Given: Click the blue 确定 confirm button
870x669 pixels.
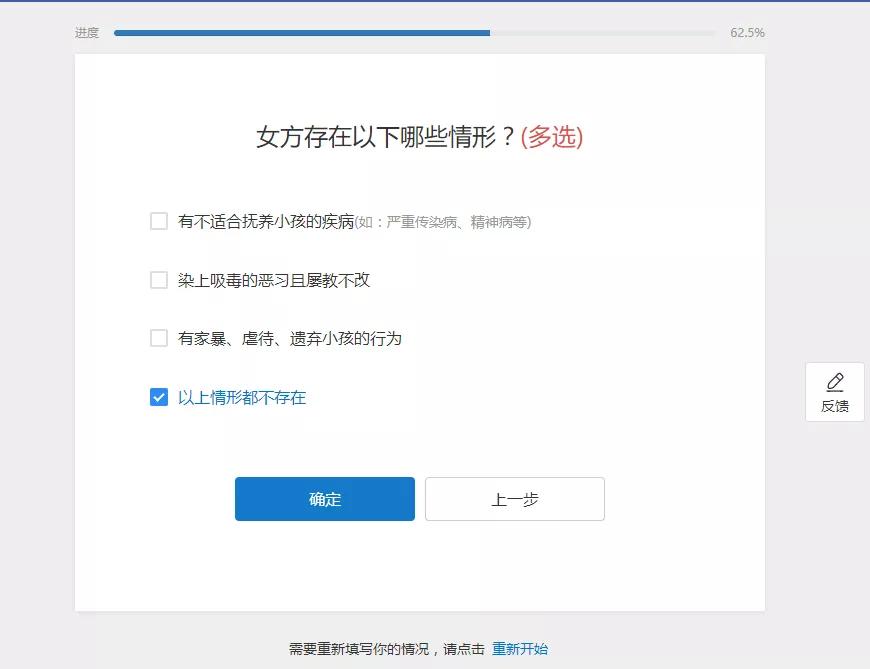Looking at the screenshot, I should click(x=324, y=498).
